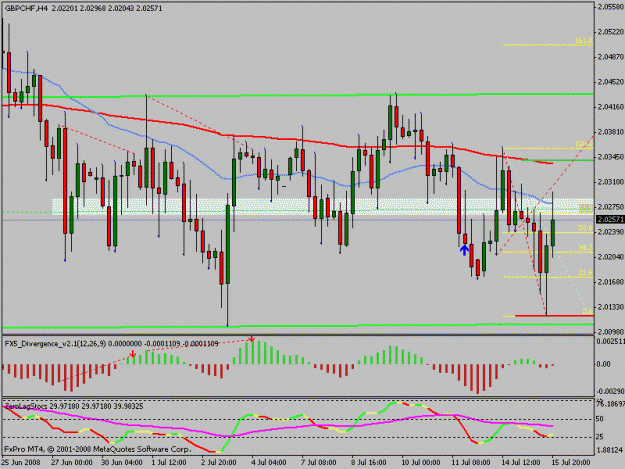The image size is (625, 469).
Task: Click the stochastic scale value 25
Action: click(x=600, y=437)
